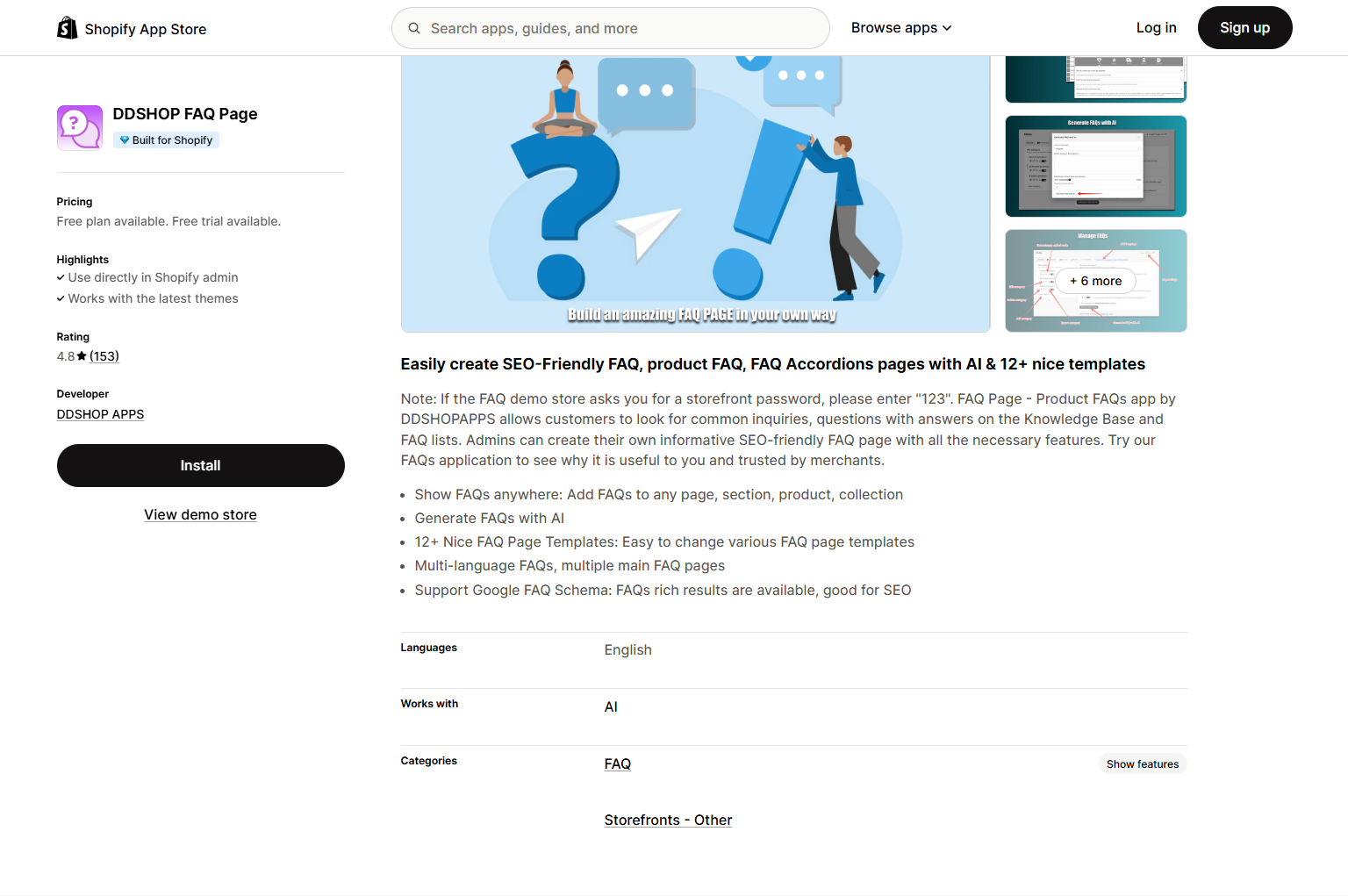Open the Log in page
Viewport: 1348px width, 896px height.
[1156, 28]
